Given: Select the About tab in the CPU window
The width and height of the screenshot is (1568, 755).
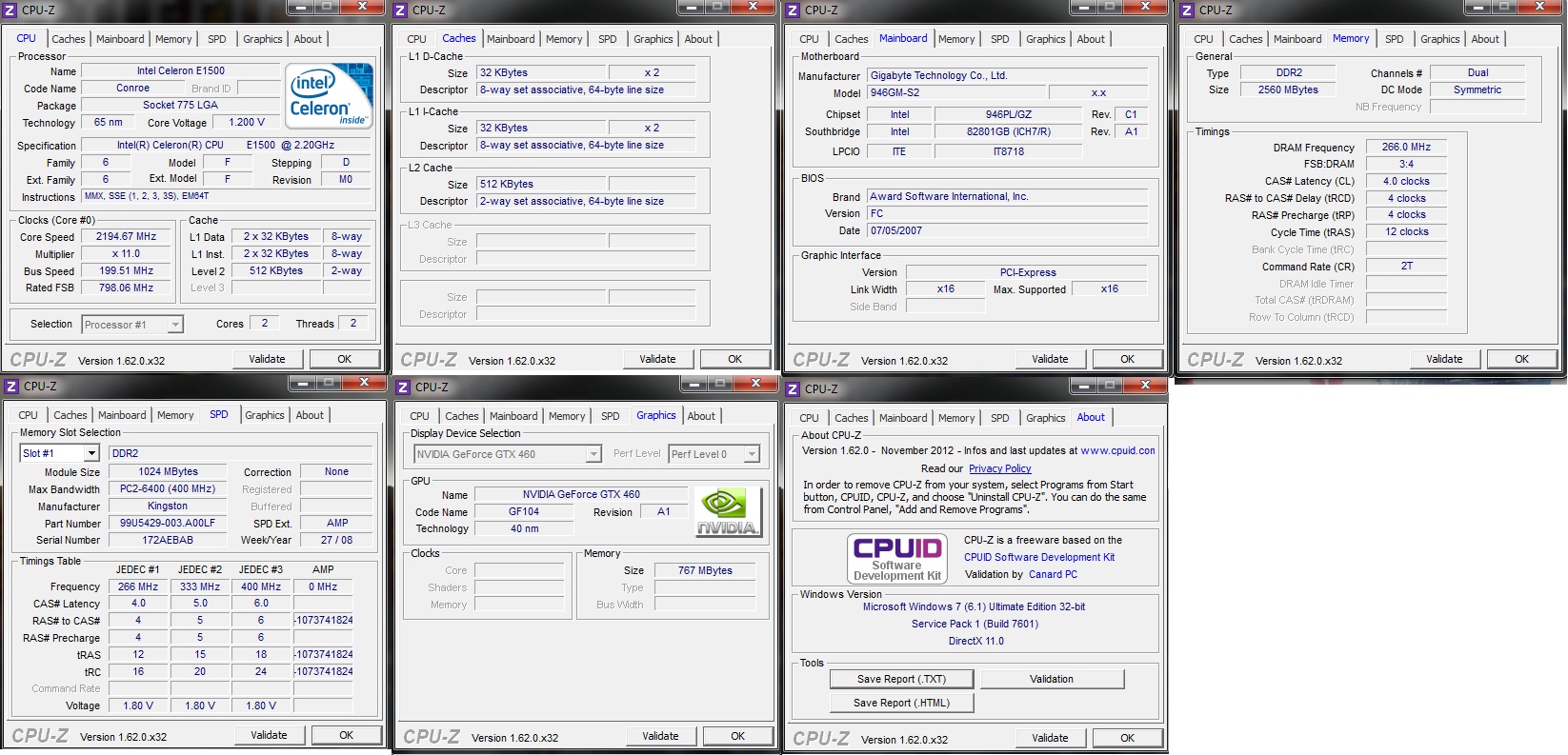Looking at the screenshot, I should (x=308, y=39).
